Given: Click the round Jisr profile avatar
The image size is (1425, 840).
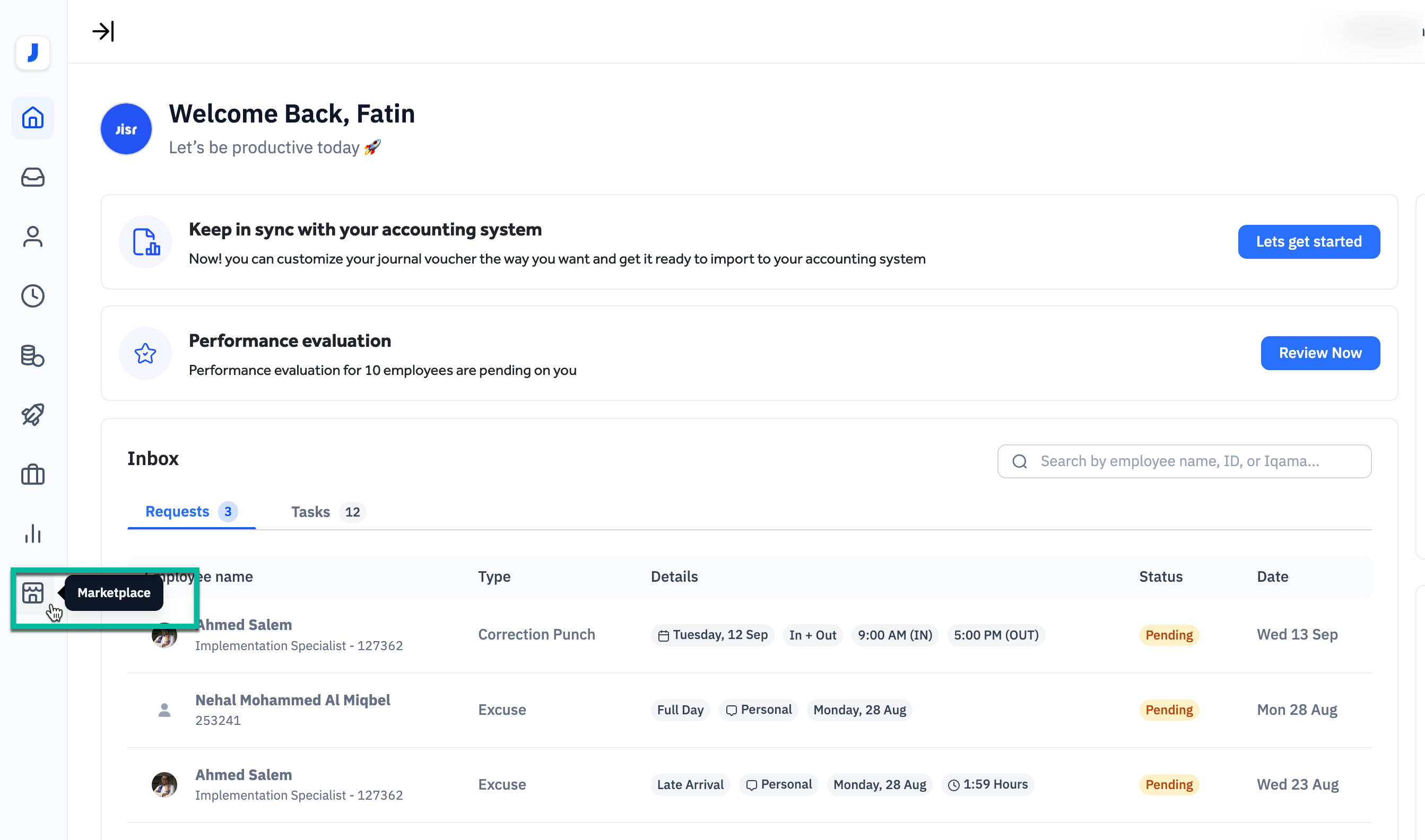Looking at the screenshot, I should pos(126,129).
